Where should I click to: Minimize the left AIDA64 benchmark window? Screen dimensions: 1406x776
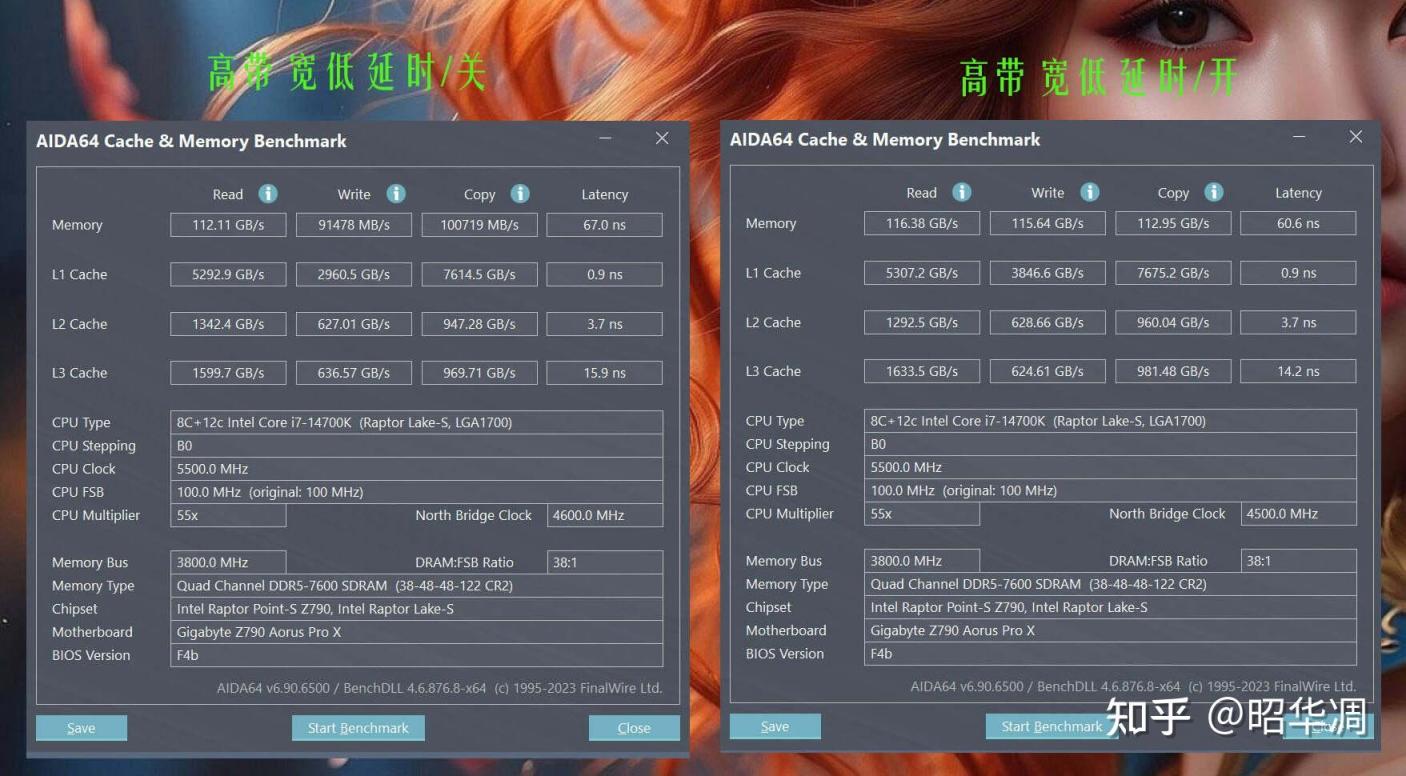pyautogui.click(x=606, y=139)
